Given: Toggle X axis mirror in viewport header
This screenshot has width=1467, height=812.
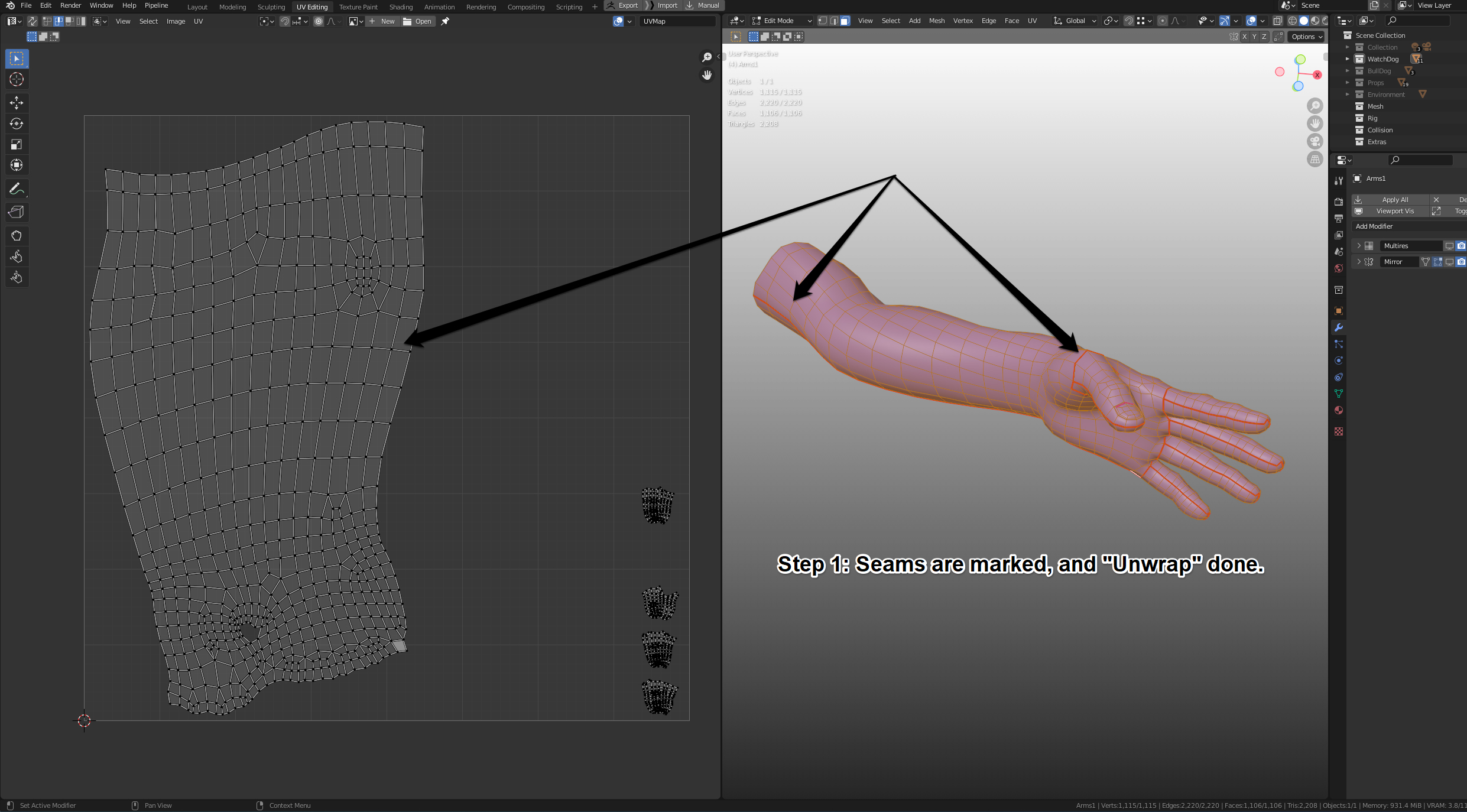Looking at the screenshot, I should point(1244,37).
